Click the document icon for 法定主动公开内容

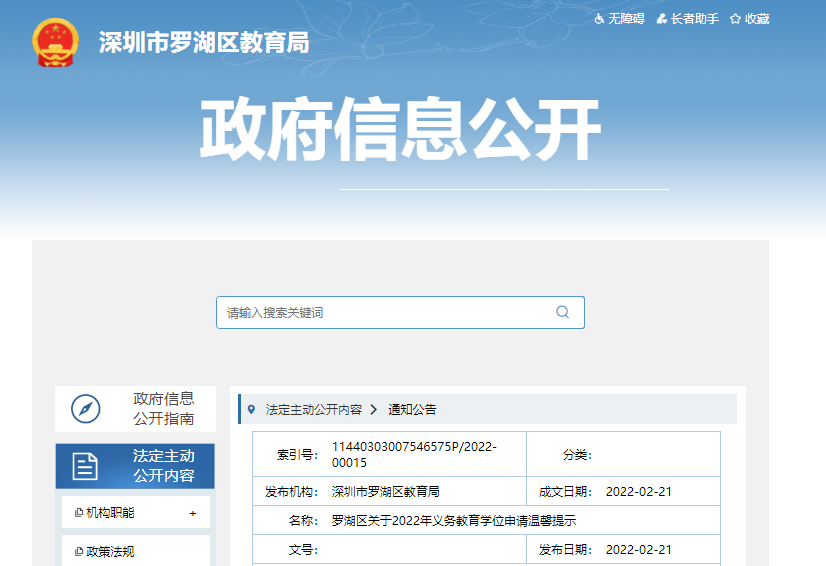coord(86,466)
